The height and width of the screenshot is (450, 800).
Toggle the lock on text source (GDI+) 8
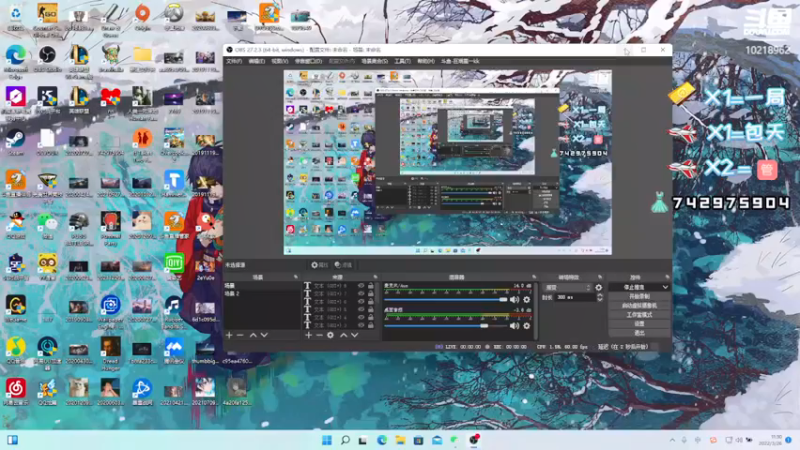pos(370,286)
